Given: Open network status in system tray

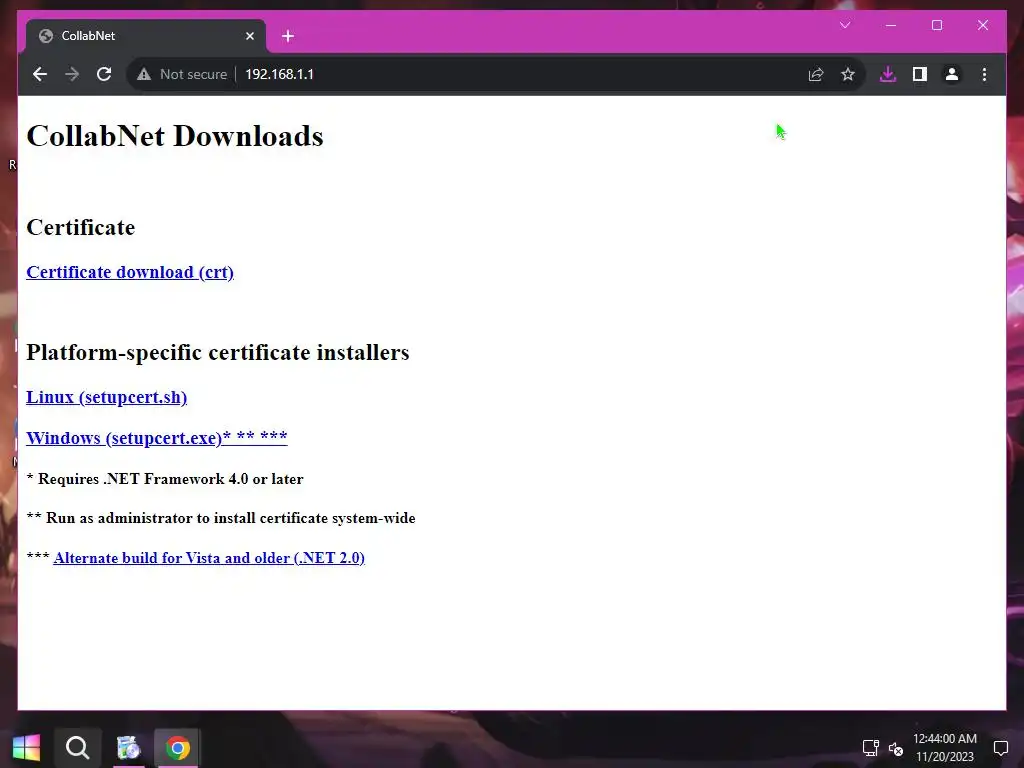Looking at the screenshot, I should [871, 748].
